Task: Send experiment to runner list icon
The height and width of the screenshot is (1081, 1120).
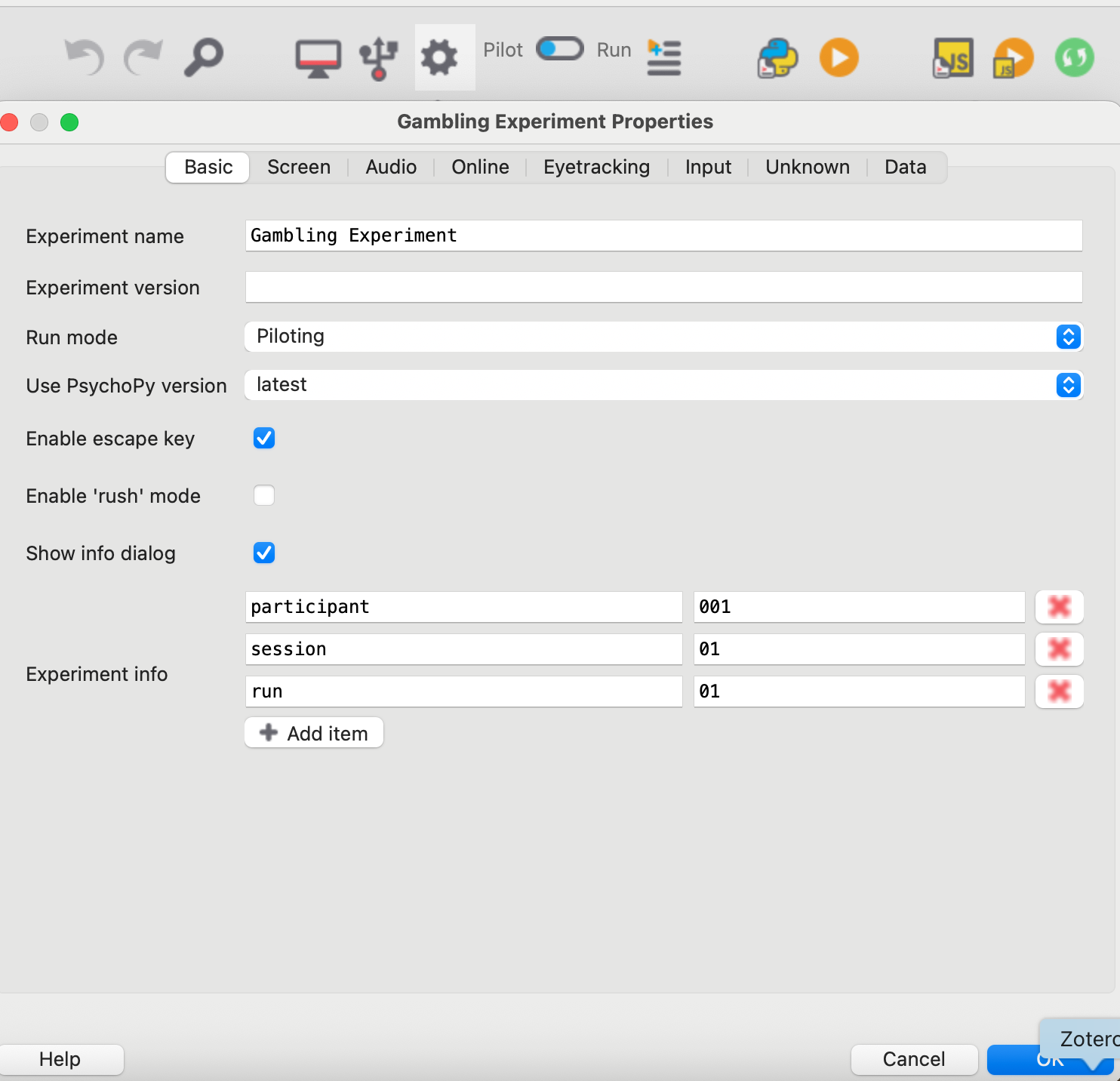Action: pos(664,58)
